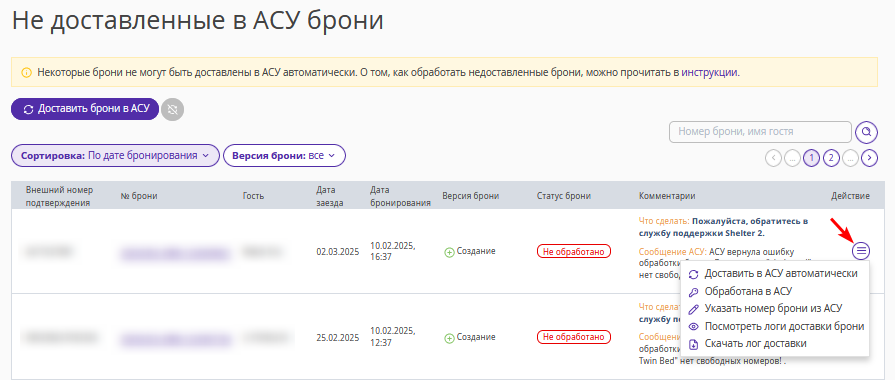Open the 'Версия брони: все' dropdown
The width and height of the screenshot is (895, 380).
point(284,155)
